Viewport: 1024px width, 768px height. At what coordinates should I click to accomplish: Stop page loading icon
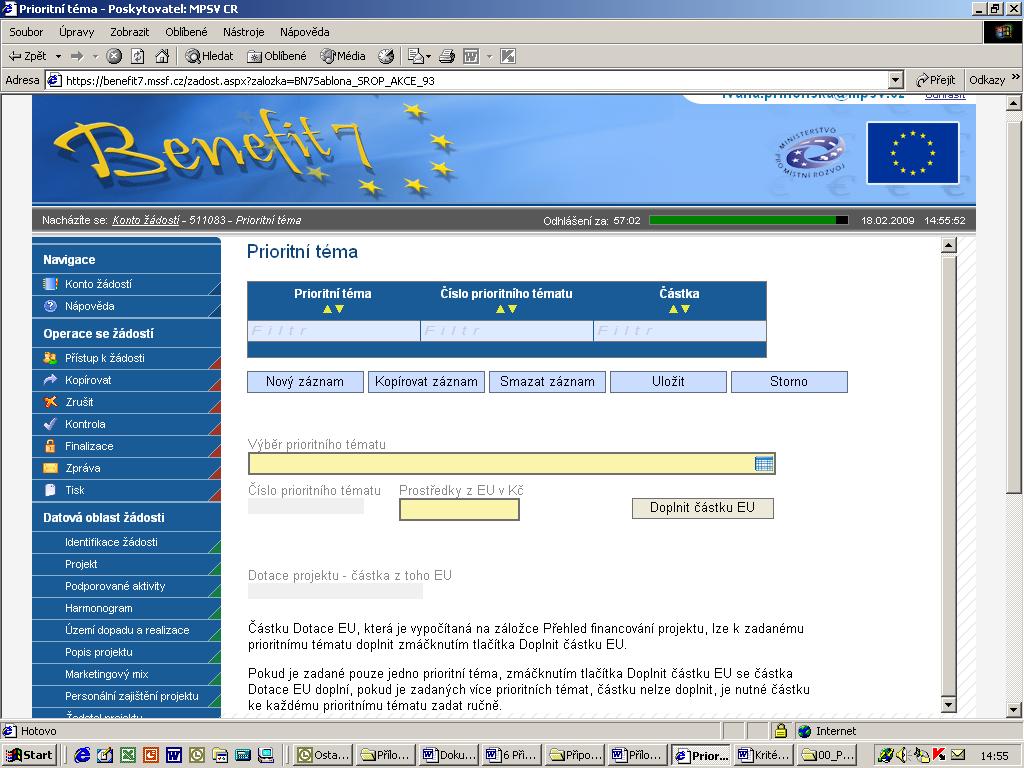click(x=114, y=57)
